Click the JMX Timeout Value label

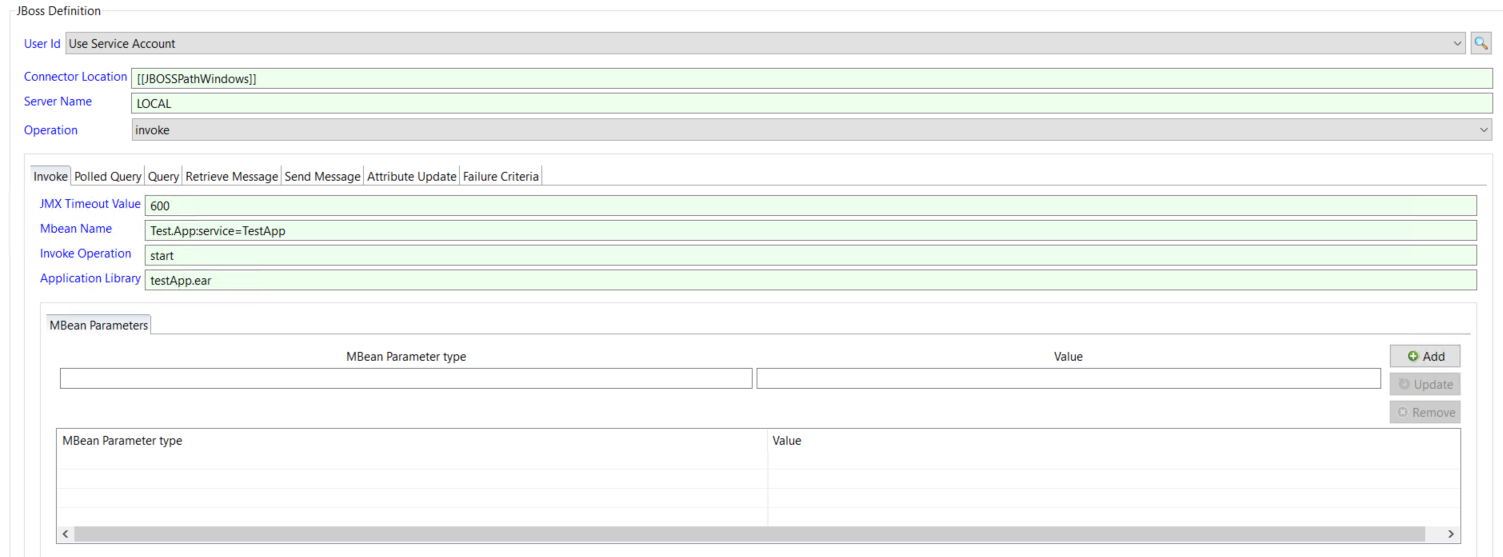click(x=90, y=204)
